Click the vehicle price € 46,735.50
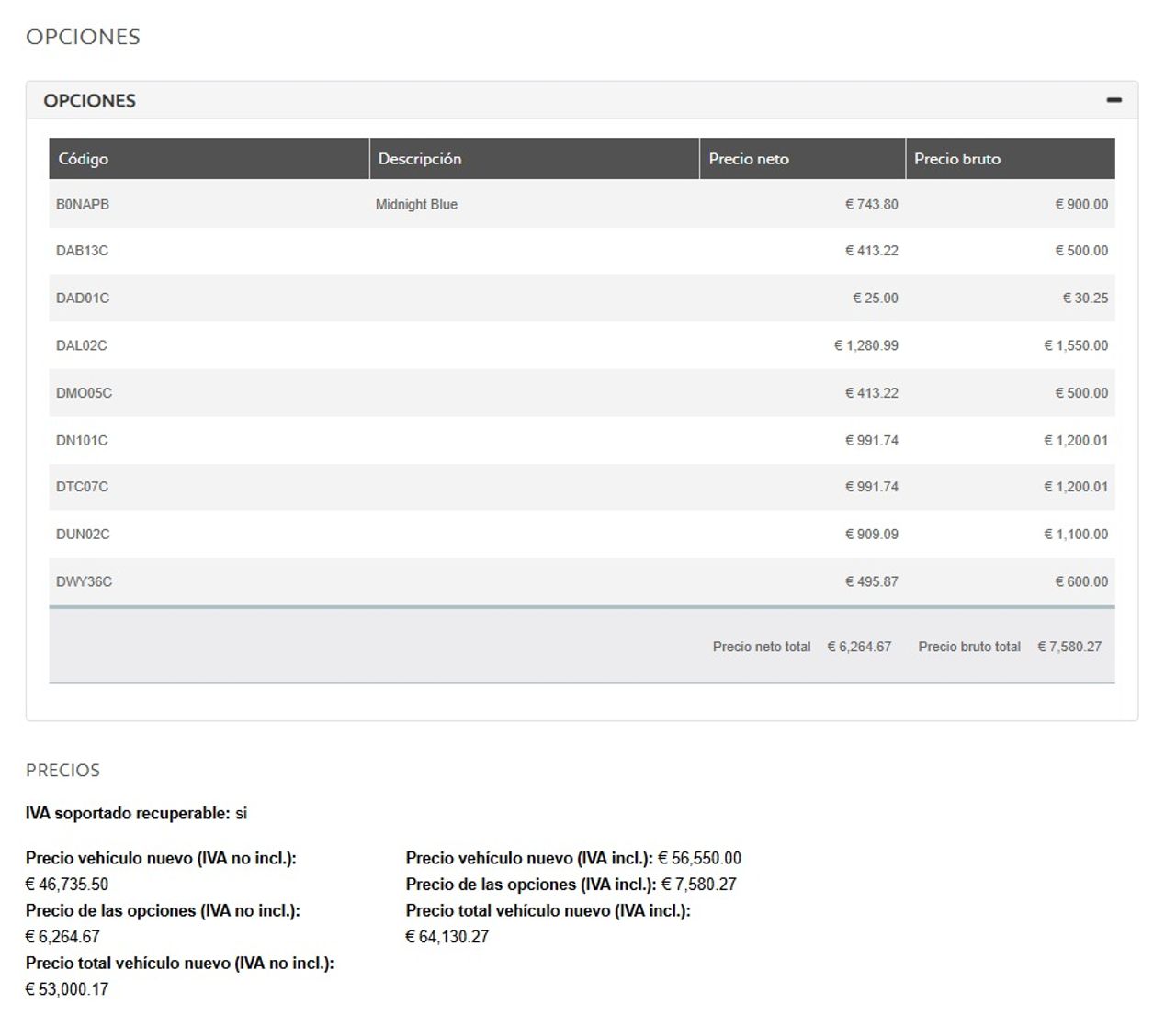This screenshot has width=1176, height=1026. tap(67, 885)
